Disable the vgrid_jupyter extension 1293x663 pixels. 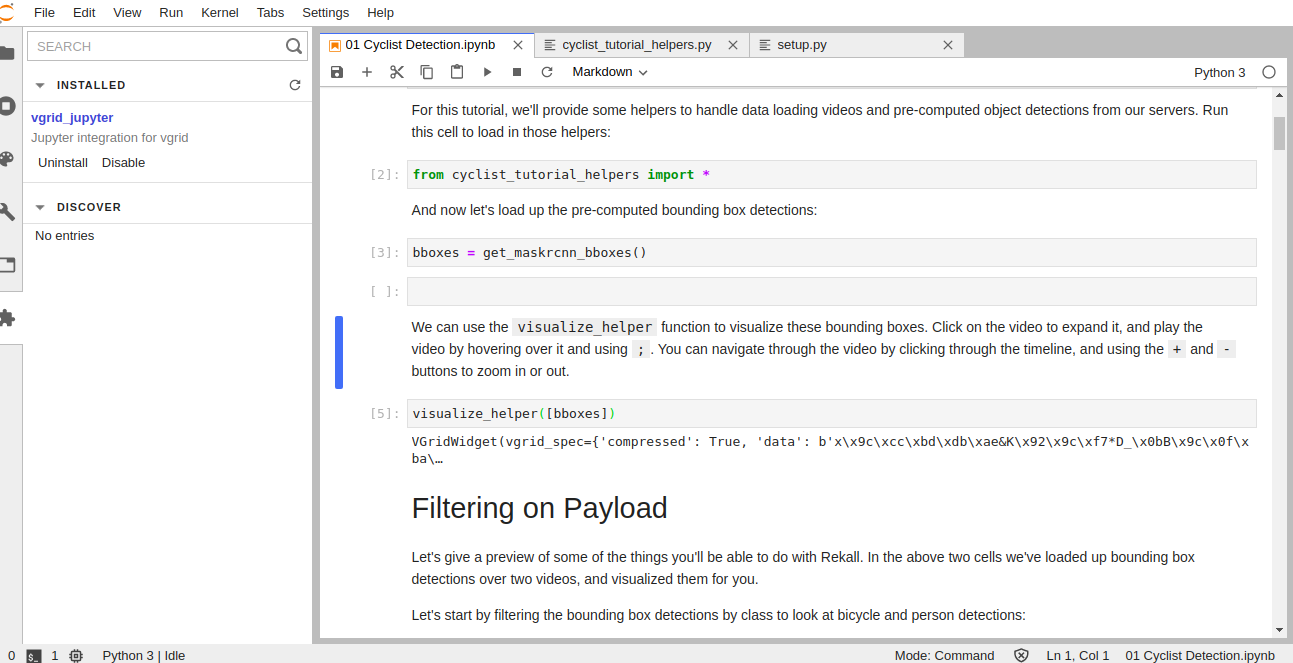pyautogui.click(x=123, y=163)
